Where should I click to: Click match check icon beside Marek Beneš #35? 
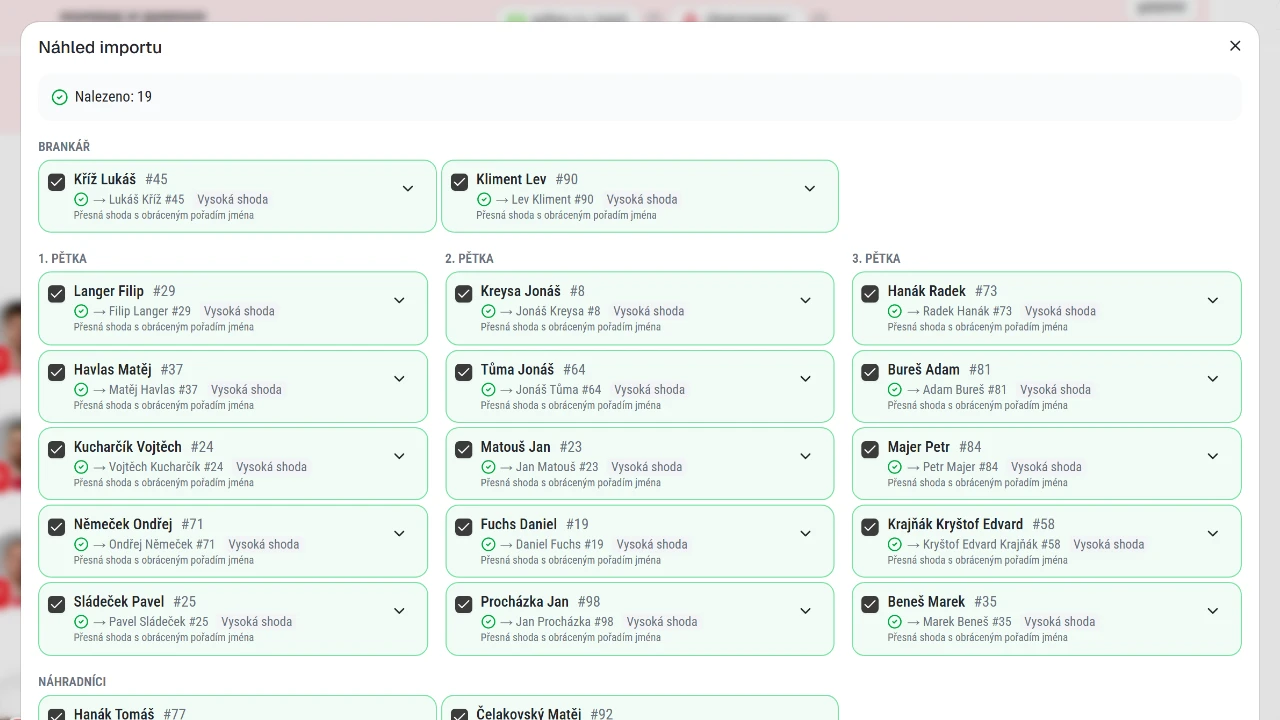pos(895,621)
